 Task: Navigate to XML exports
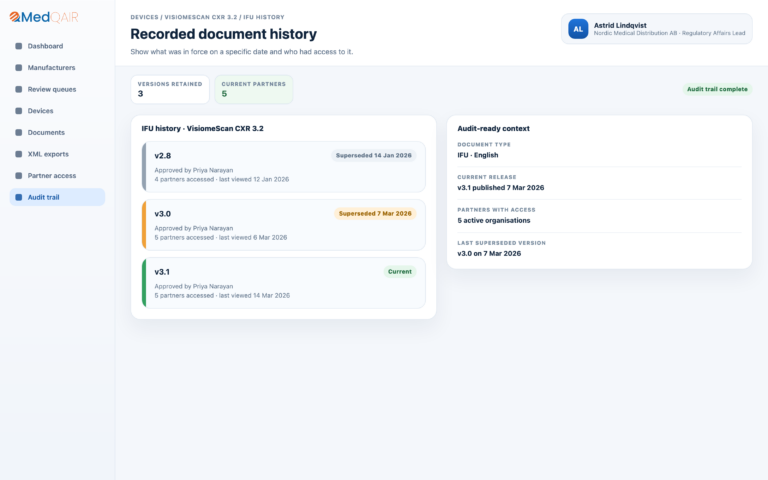pyautogui.click(x=57, y=154)
